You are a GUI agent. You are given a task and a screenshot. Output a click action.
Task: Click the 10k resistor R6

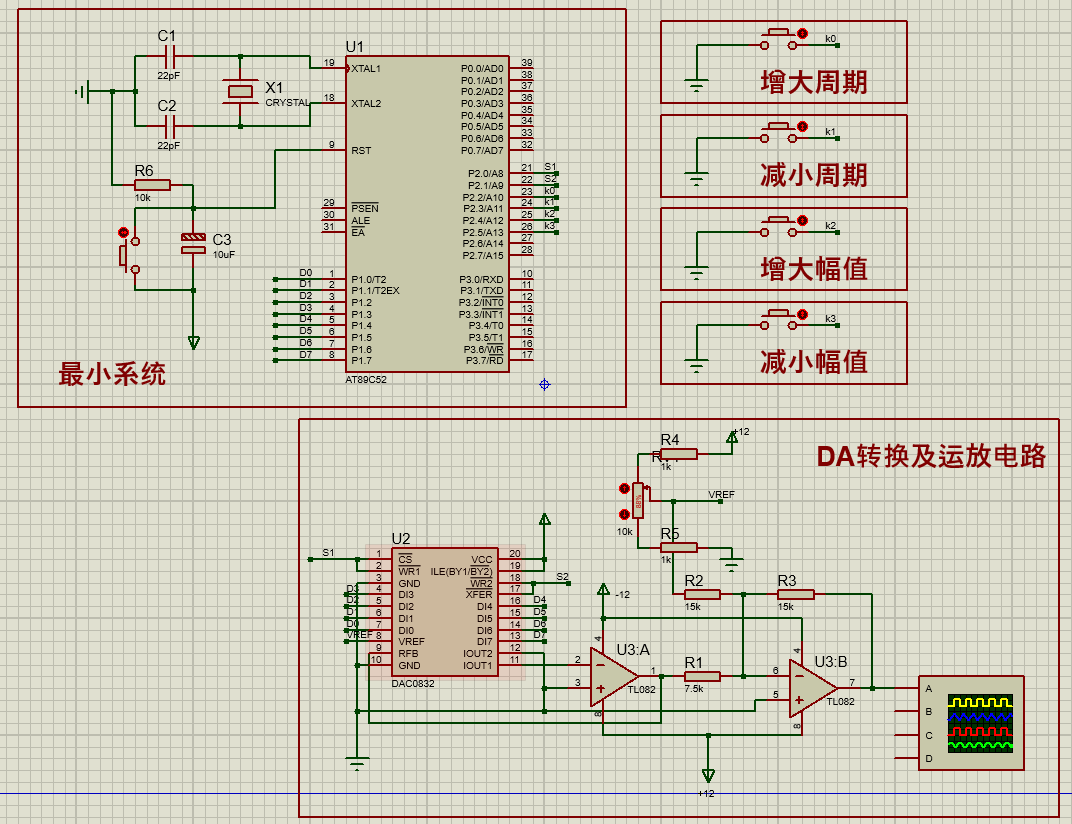tap(150, 185)
